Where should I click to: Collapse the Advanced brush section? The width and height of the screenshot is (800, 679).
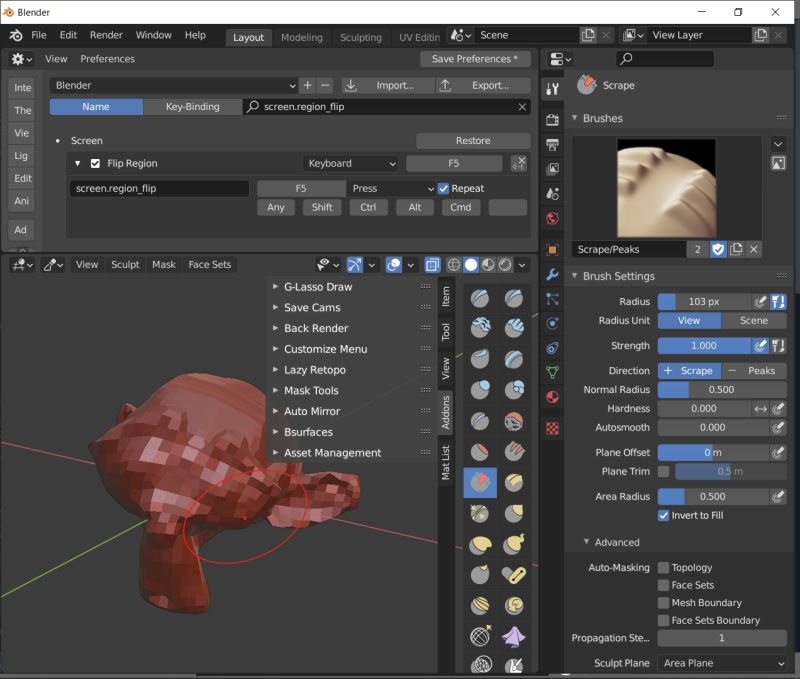600,541
